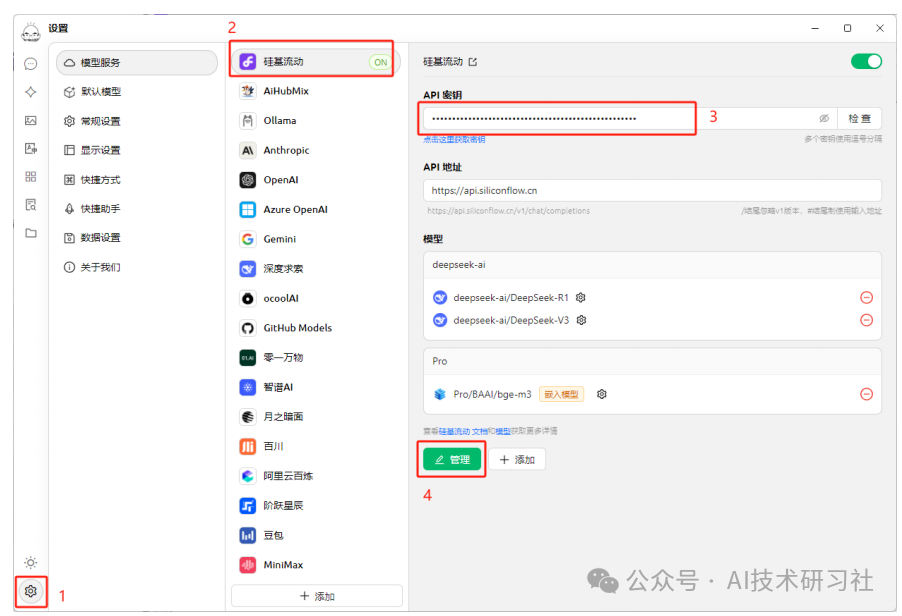The image size is (902, 616).
Task: Select 默认模型 settings menu
Action: coord(137,91)
